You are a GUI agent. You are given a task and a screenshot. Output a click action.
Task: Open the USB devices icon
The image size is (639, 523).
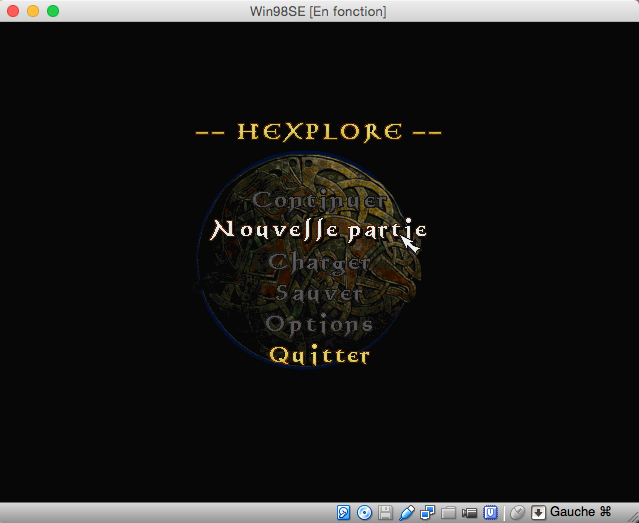point(406,512)
